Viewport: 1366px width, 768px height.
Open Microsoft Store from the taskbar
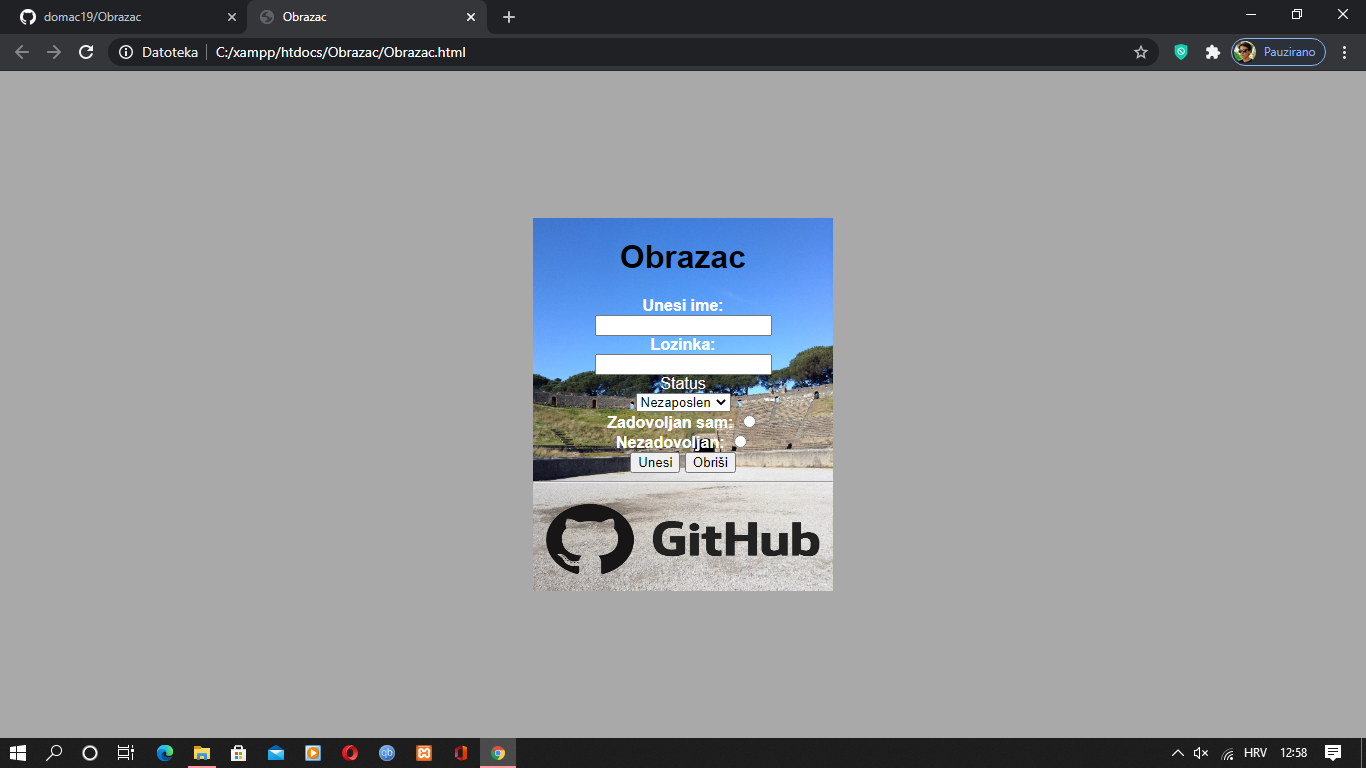239,753
